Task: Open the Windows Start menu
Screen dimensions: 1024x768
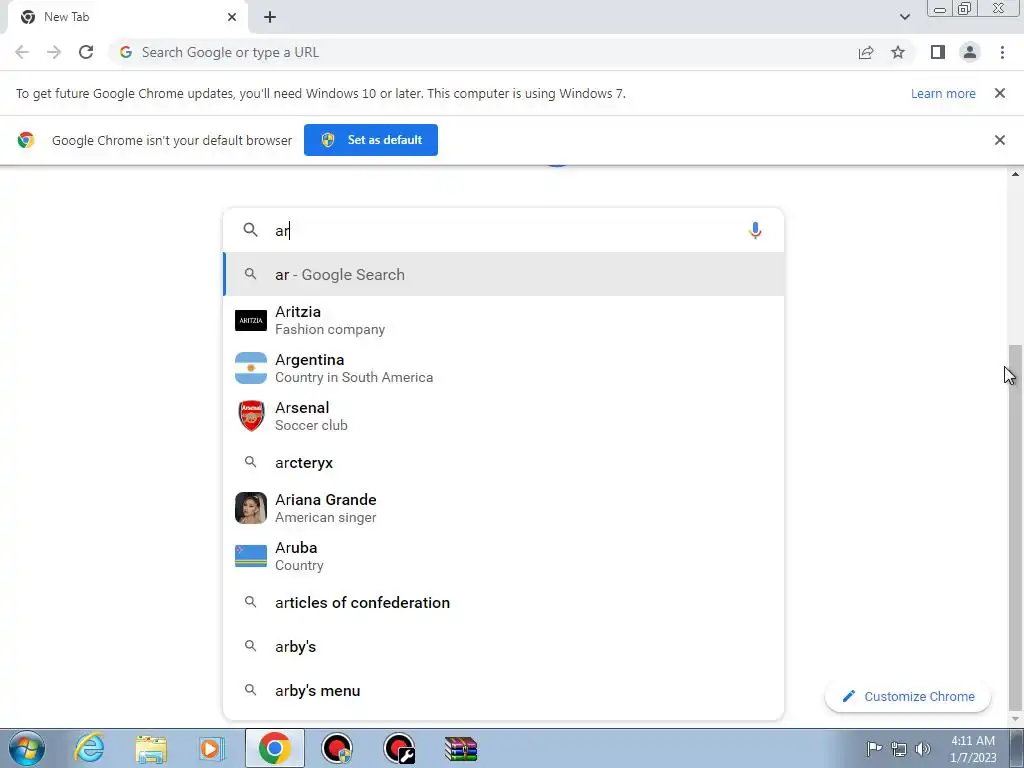Action: (27, 748)
